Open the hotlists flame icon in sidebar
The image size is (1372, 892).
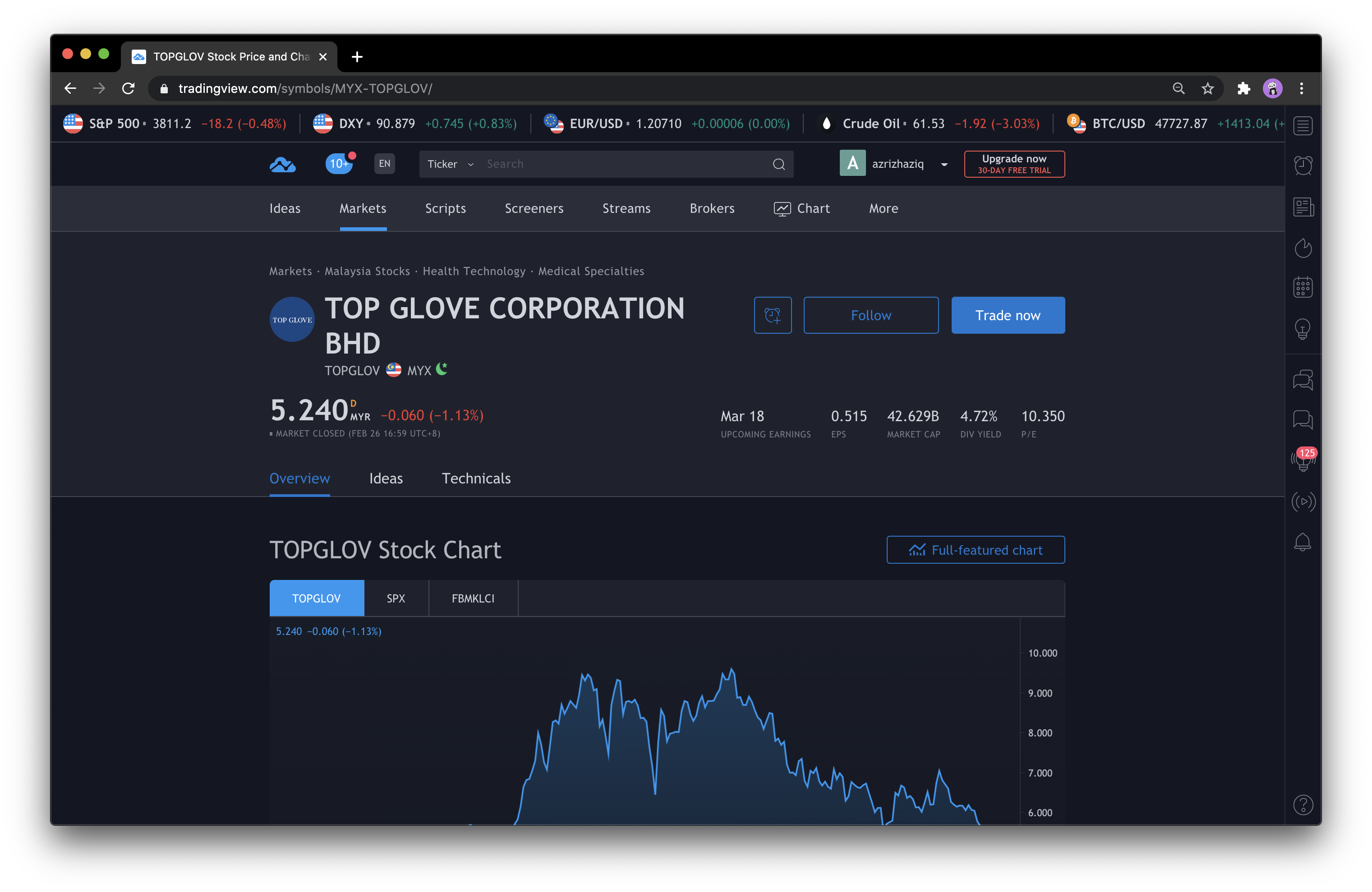pyautogui.click(x=1303, y=248)
